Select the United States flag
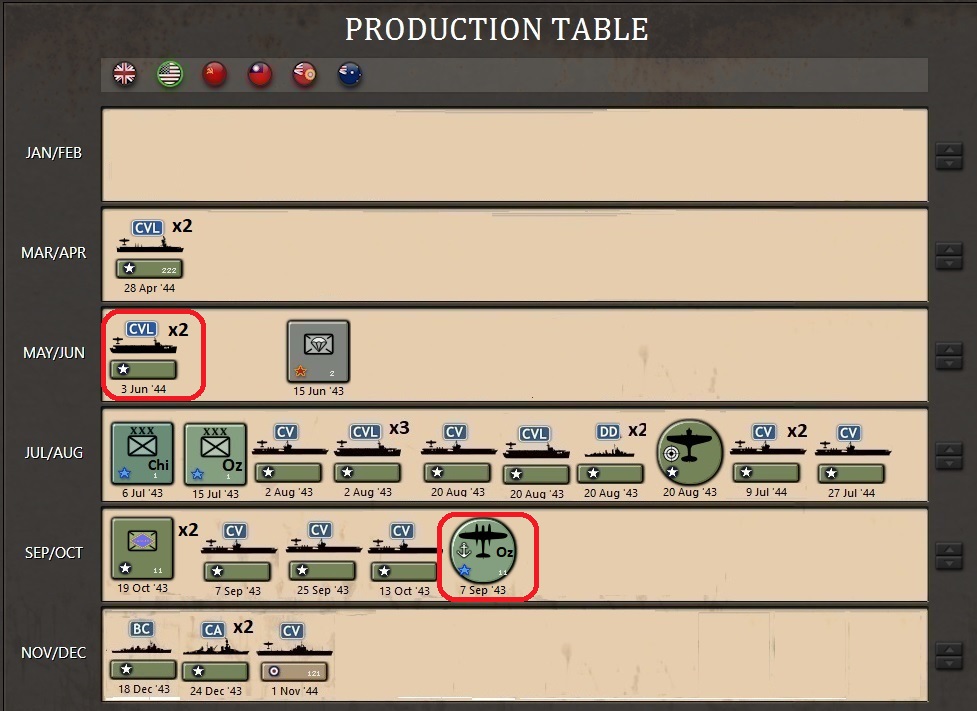This screenshot has height=711, width=977. click(x=169, y=74)
